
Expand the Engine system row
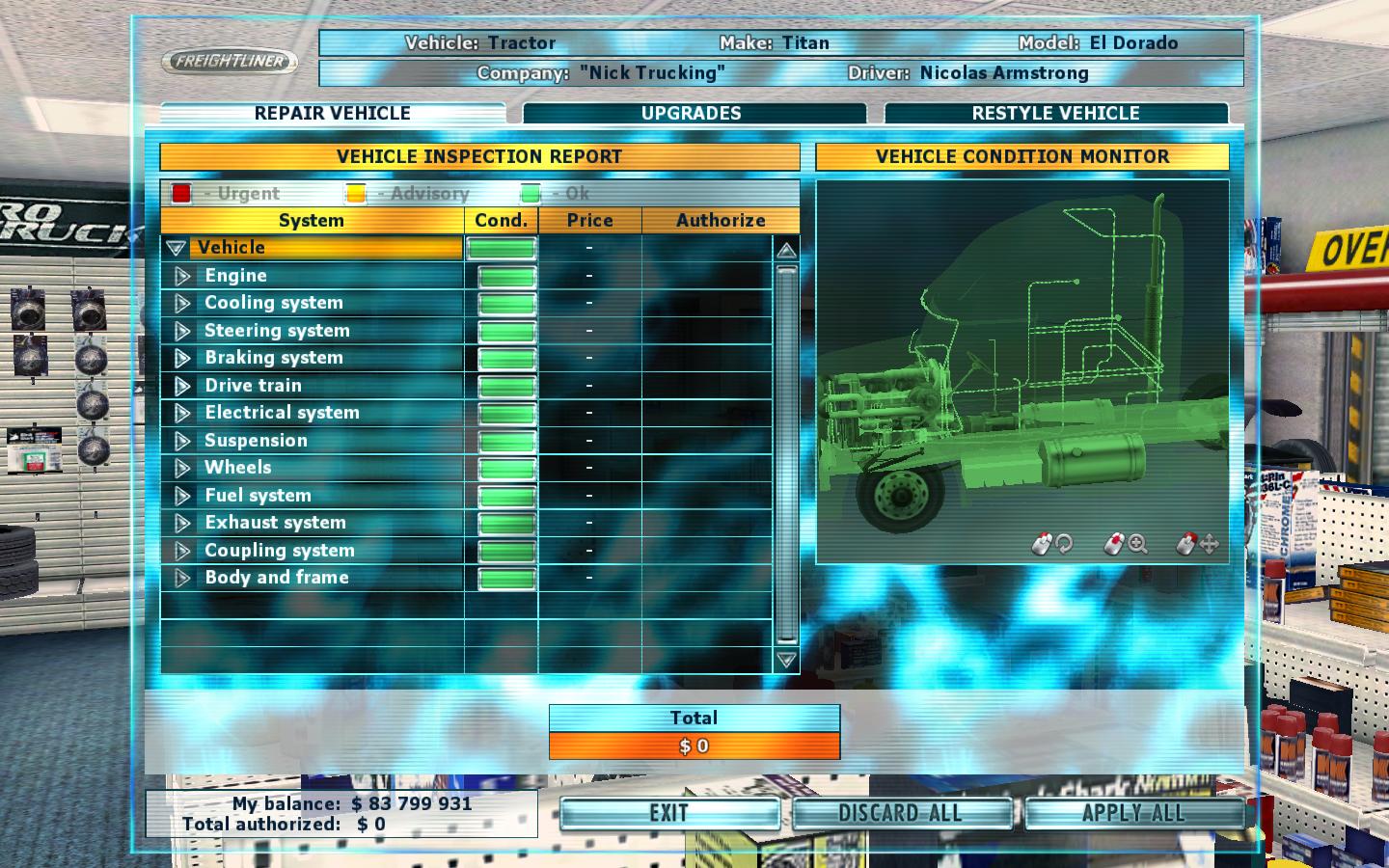coord(182,276)
